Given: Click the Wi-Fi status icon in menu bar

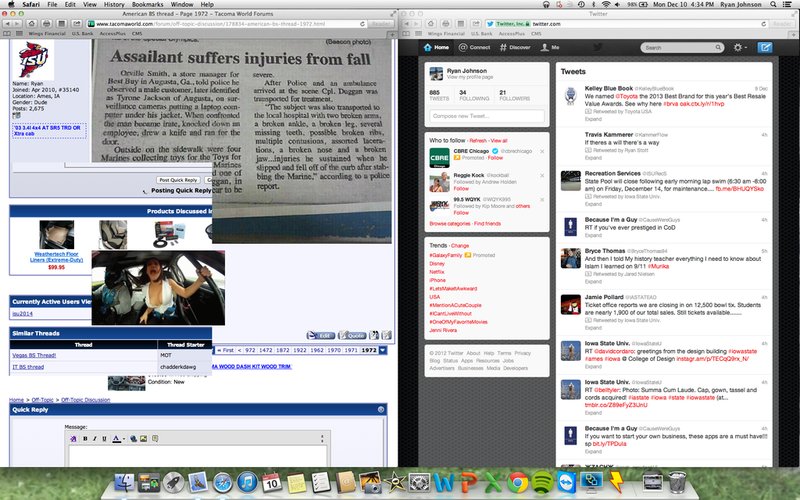Looking at the screenshot, I should point(606,4).
